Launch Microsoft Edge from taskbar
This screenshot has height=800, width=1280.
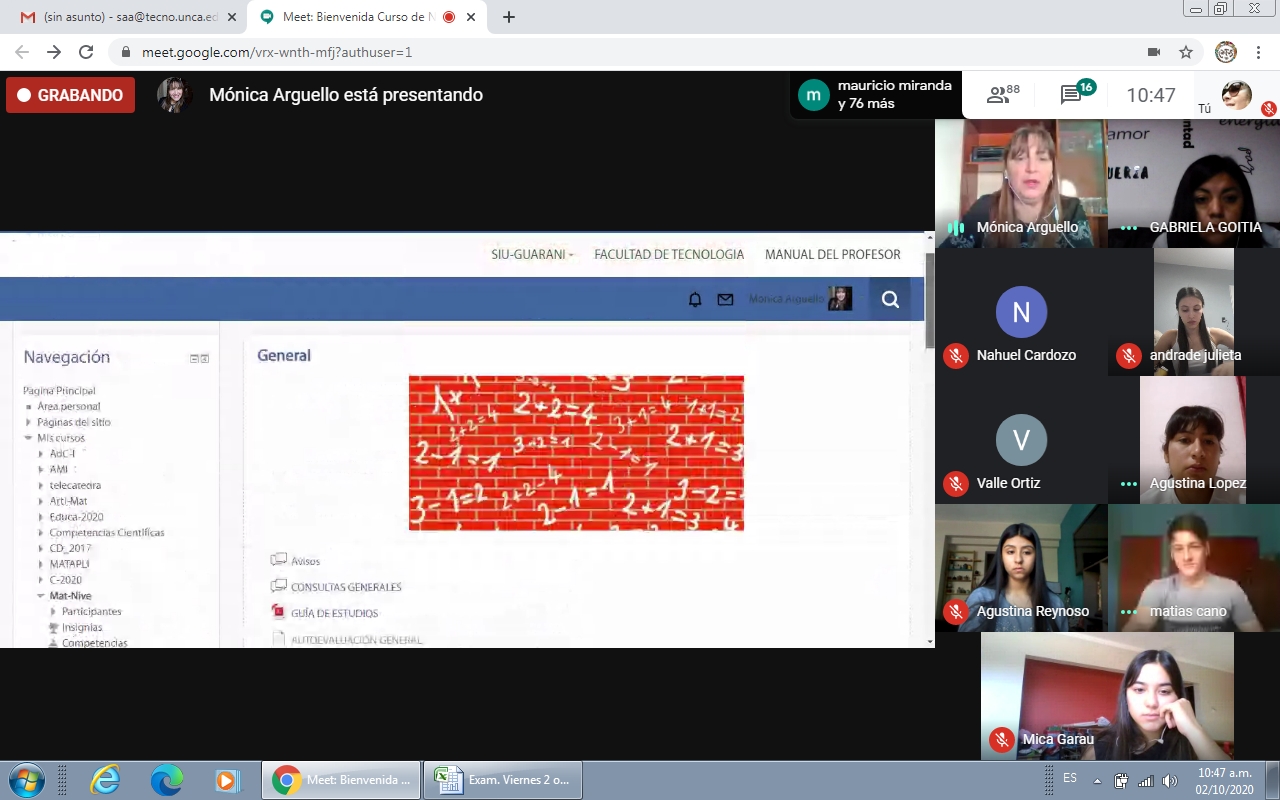pos(166,779)
